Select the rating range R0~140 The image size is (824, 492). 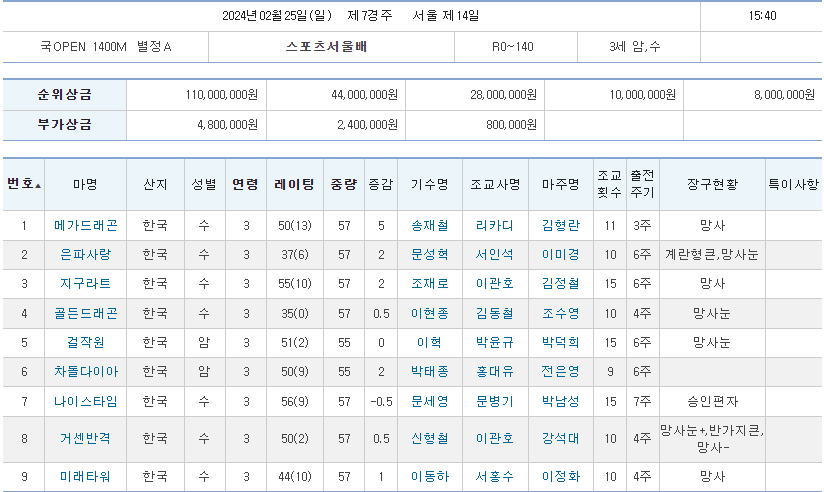[x=512, y=47]
